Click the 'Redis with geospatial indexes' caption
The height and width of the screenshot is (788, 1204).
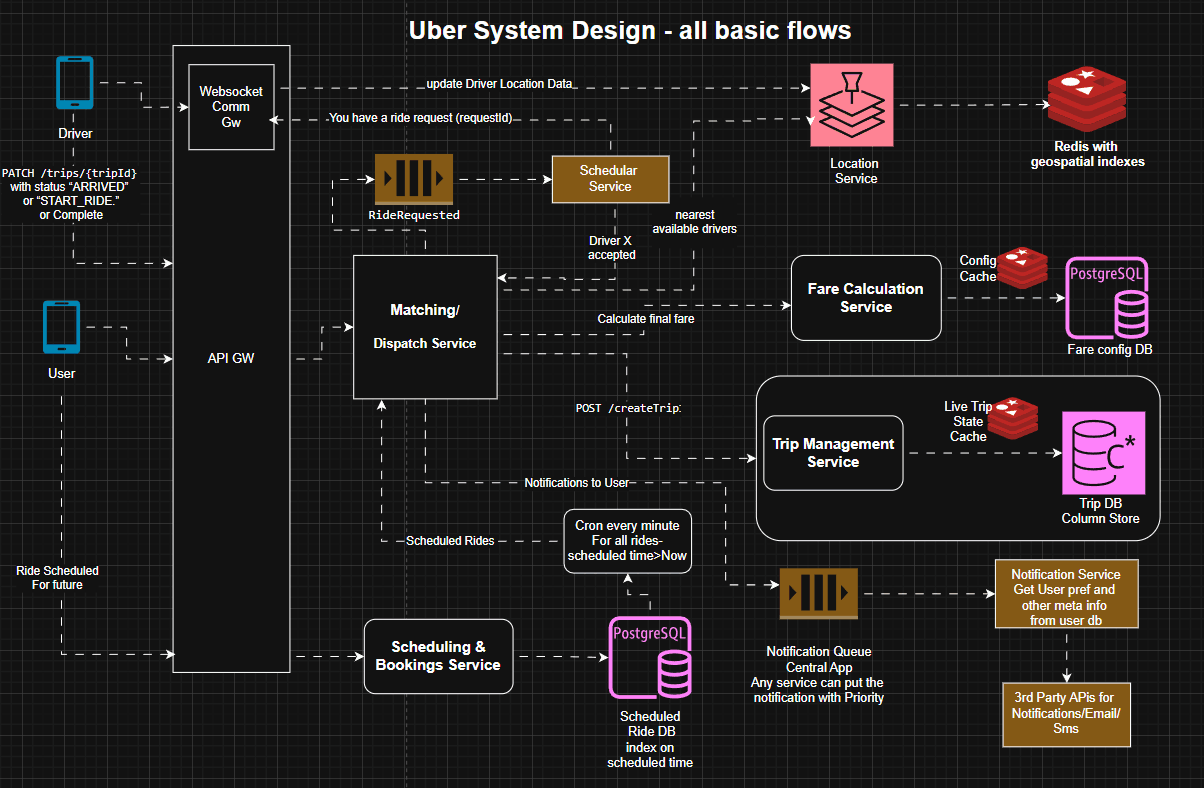click(x=1087, y=154)
